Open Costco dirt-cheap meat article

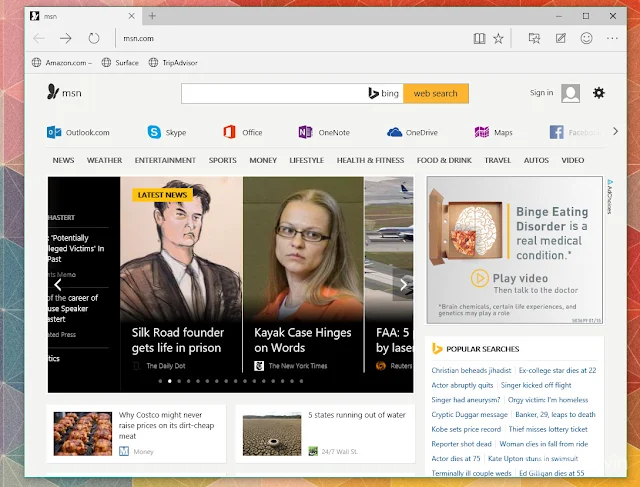tap(166, 425)
